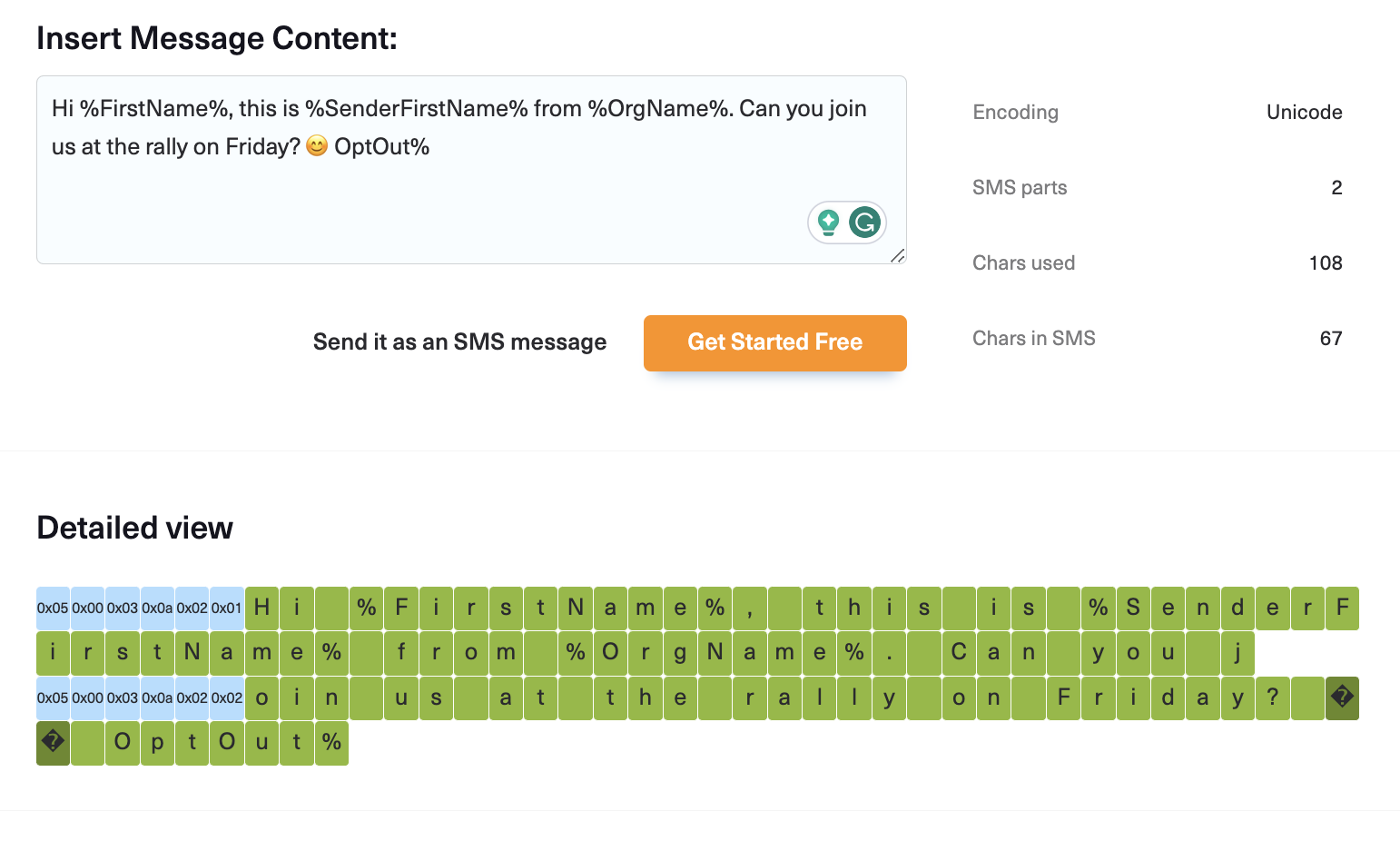The height and width of the screenshot is (841, 1400).
Task: Select the "H" tile starting the detailed view
Action: 261,608
